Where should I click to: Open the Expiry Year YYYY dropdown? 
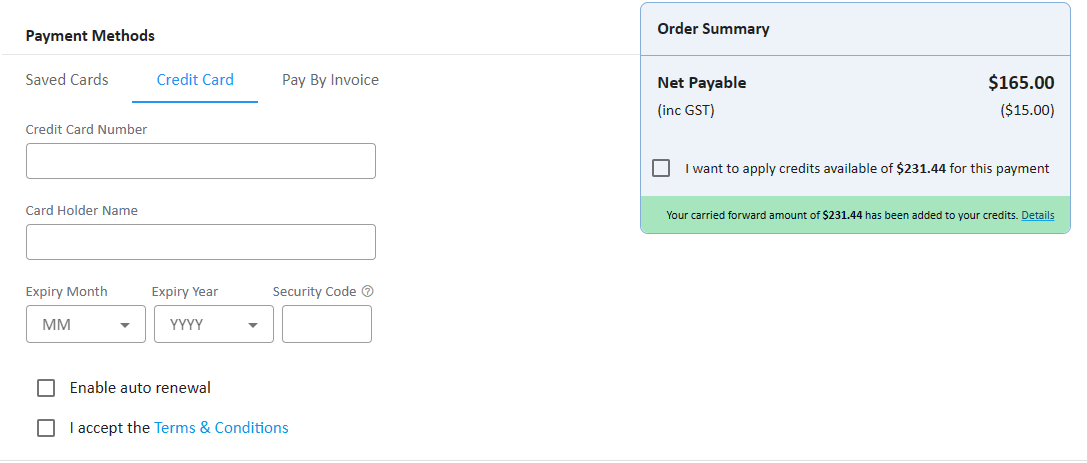tap(214, 324)
